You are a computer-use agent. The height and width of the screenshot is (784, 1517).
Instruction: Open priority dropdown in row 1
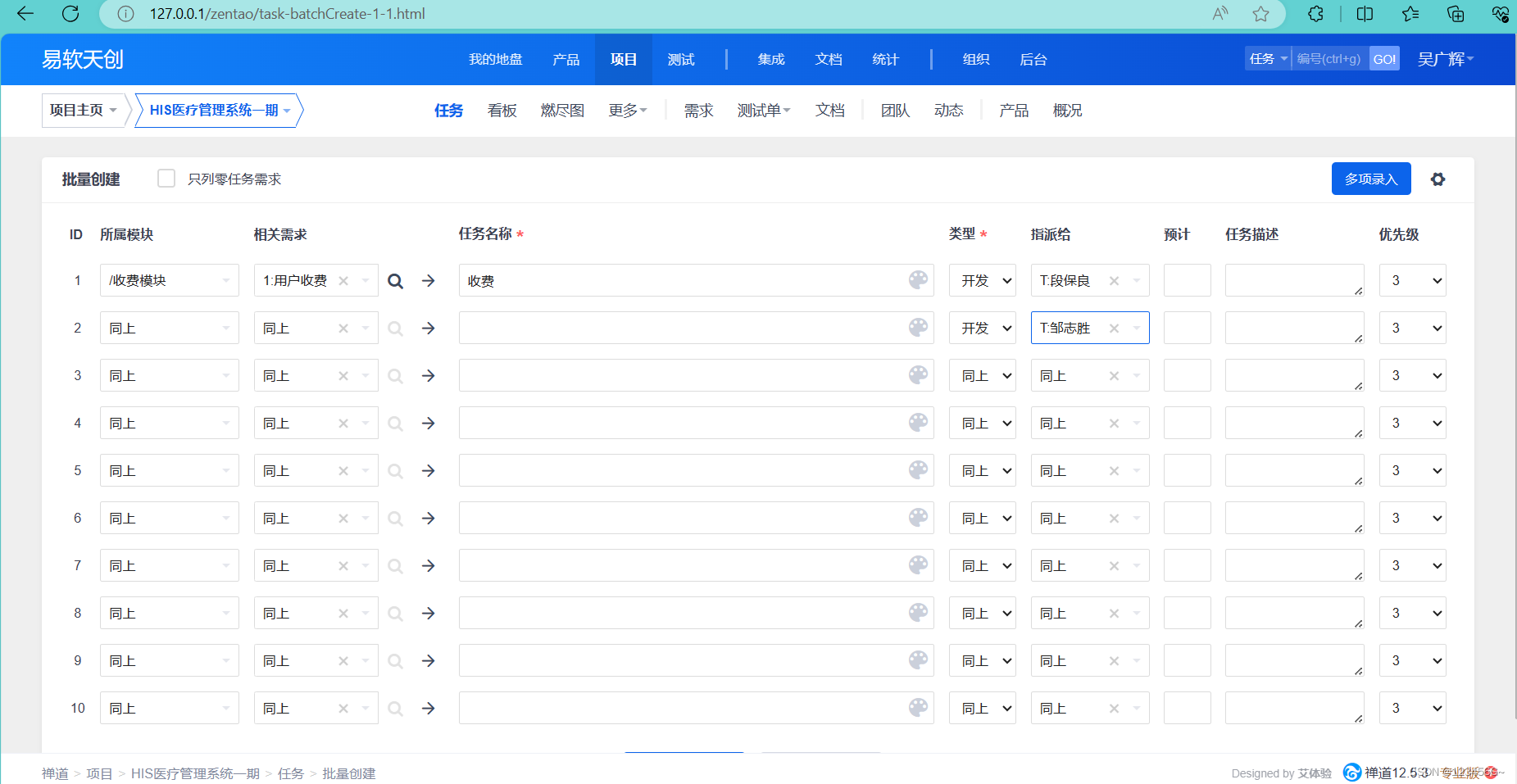tap(1412, 281)
